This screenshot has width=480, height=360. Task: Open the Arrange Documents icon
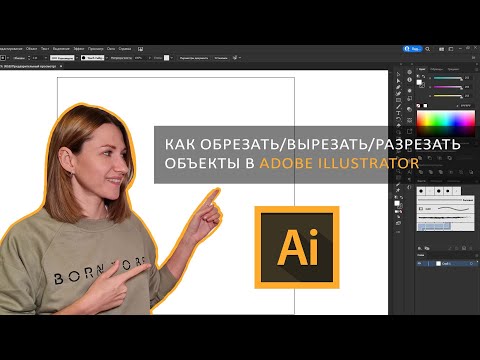442,49
